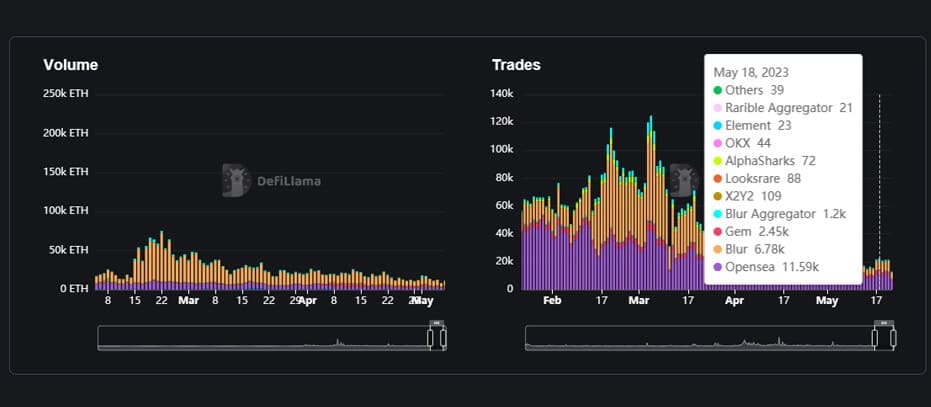Screen dimensions: 931x407
Task: Click the Looksrare dot in tooltip
Action: (717, 179)
